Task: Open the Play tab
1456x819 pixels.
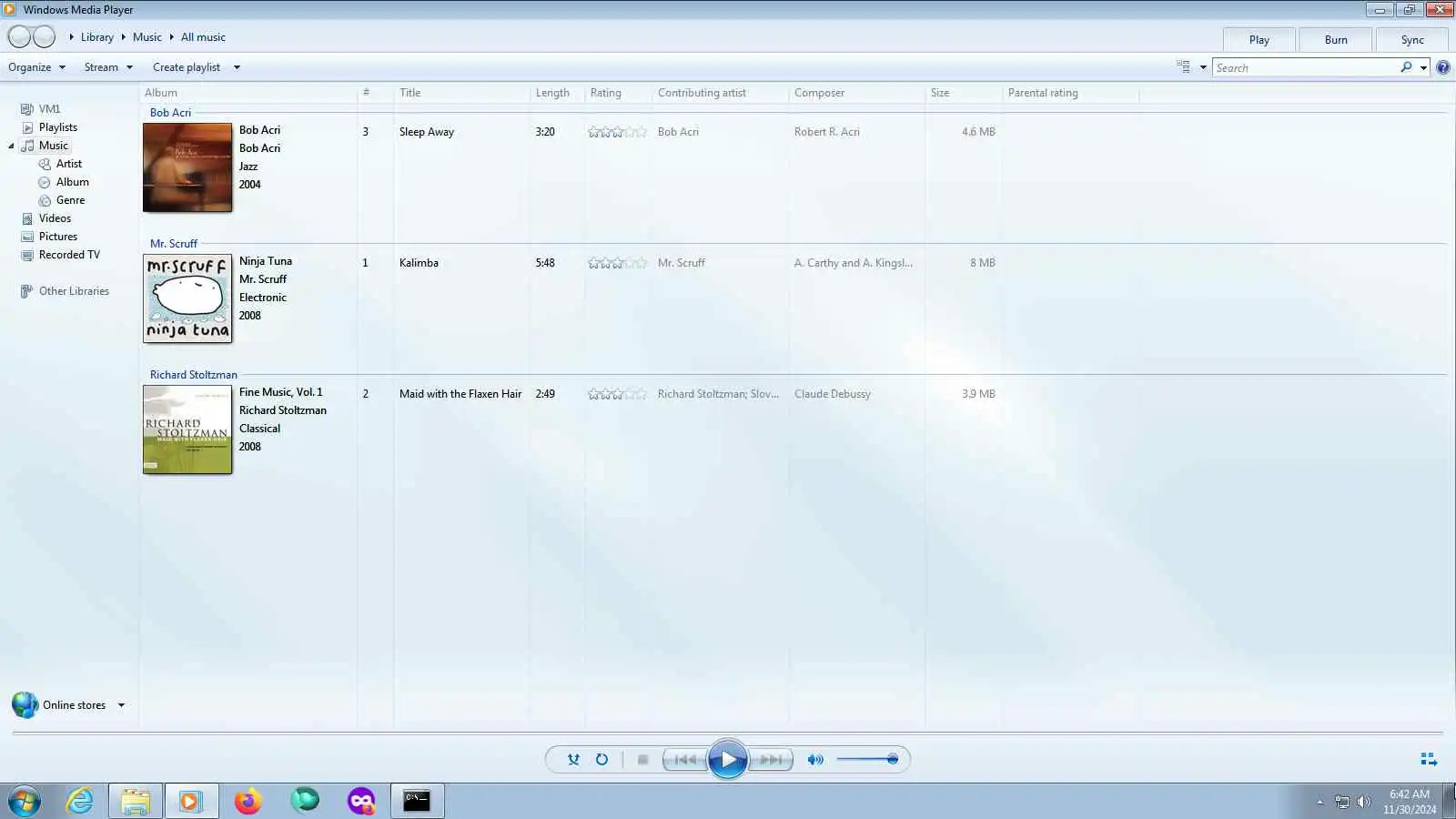Action: click(1259, 39)
